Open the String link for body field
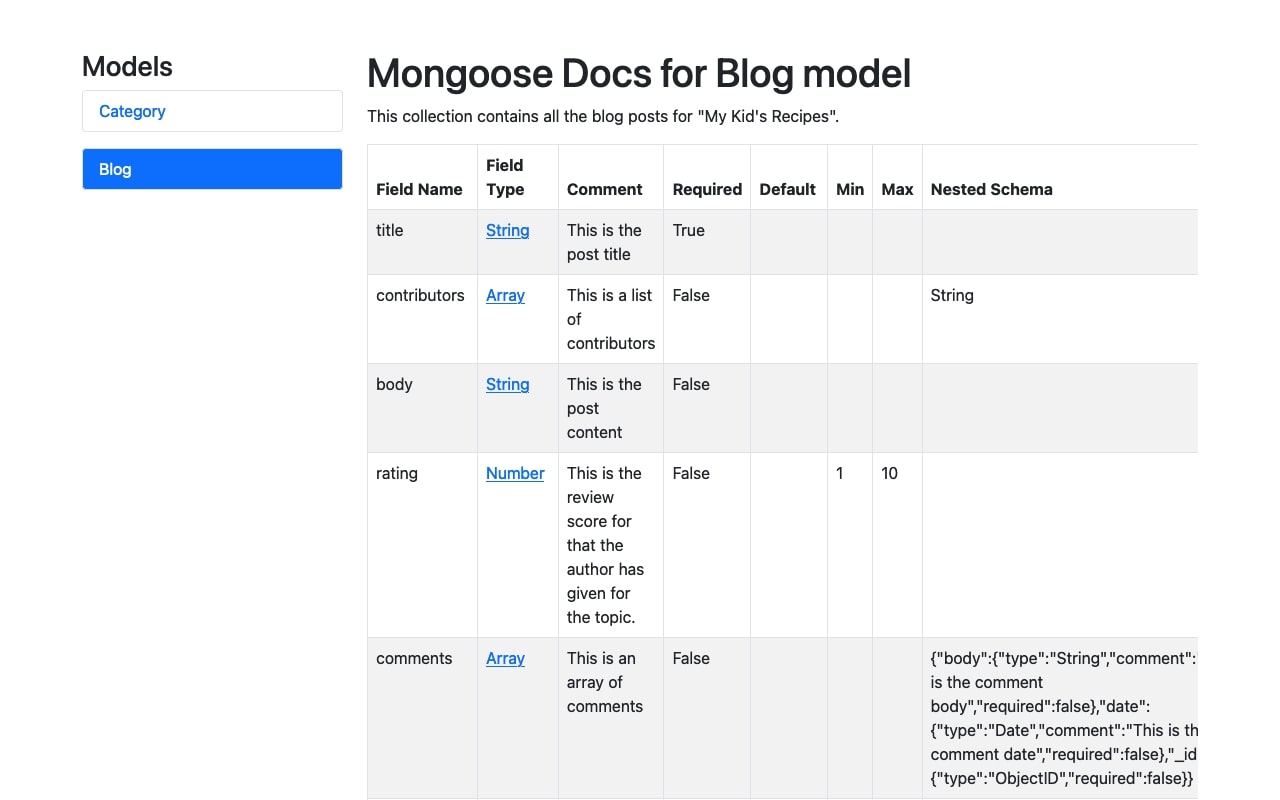This screenshot has height=800, width=1280. click(x=507, y=384)
